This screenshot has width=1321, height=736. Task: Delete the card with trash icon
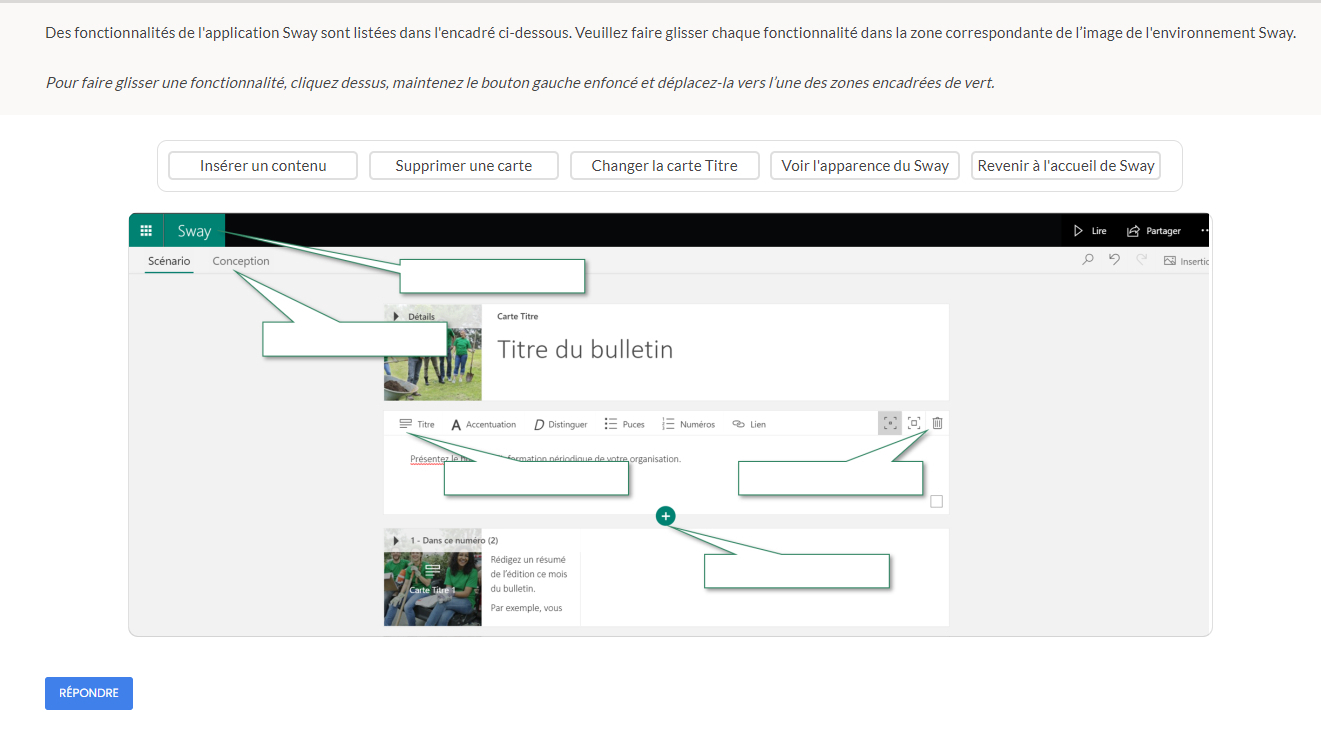point(937,423)
